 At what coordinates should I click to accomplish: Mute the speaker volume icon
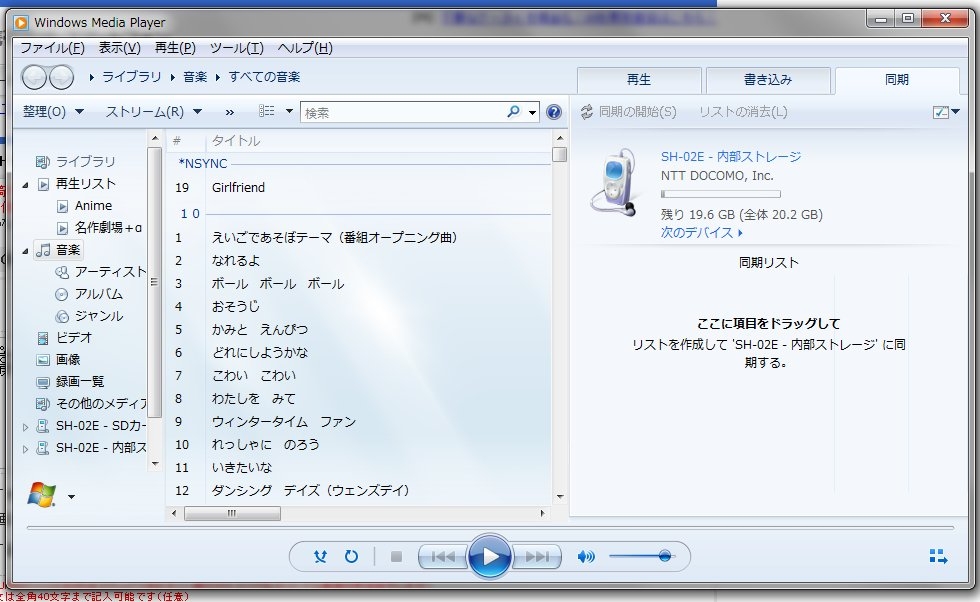(586, 557)
